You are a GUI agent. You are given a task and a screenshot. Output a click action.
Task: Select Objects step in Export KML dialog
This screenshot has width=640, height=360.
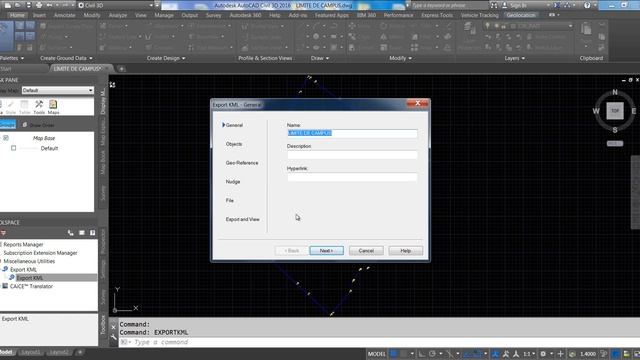click(x=234, y=144)
